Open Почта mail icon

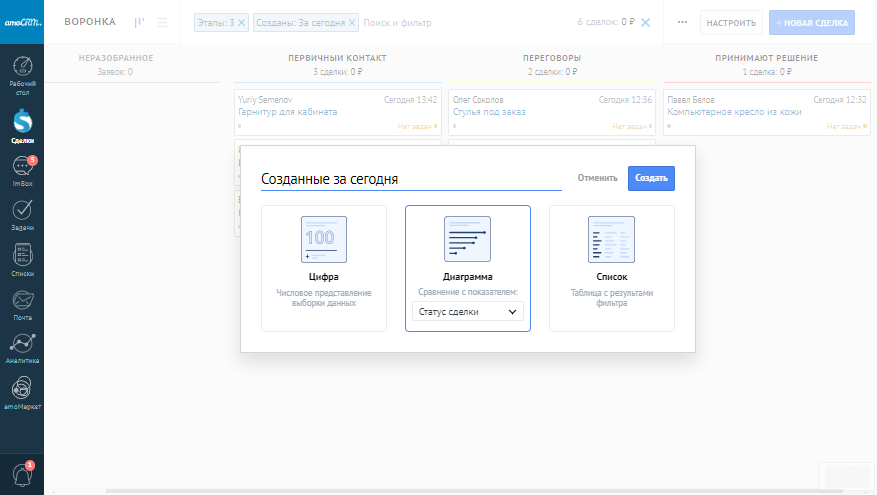click(22, 303)
